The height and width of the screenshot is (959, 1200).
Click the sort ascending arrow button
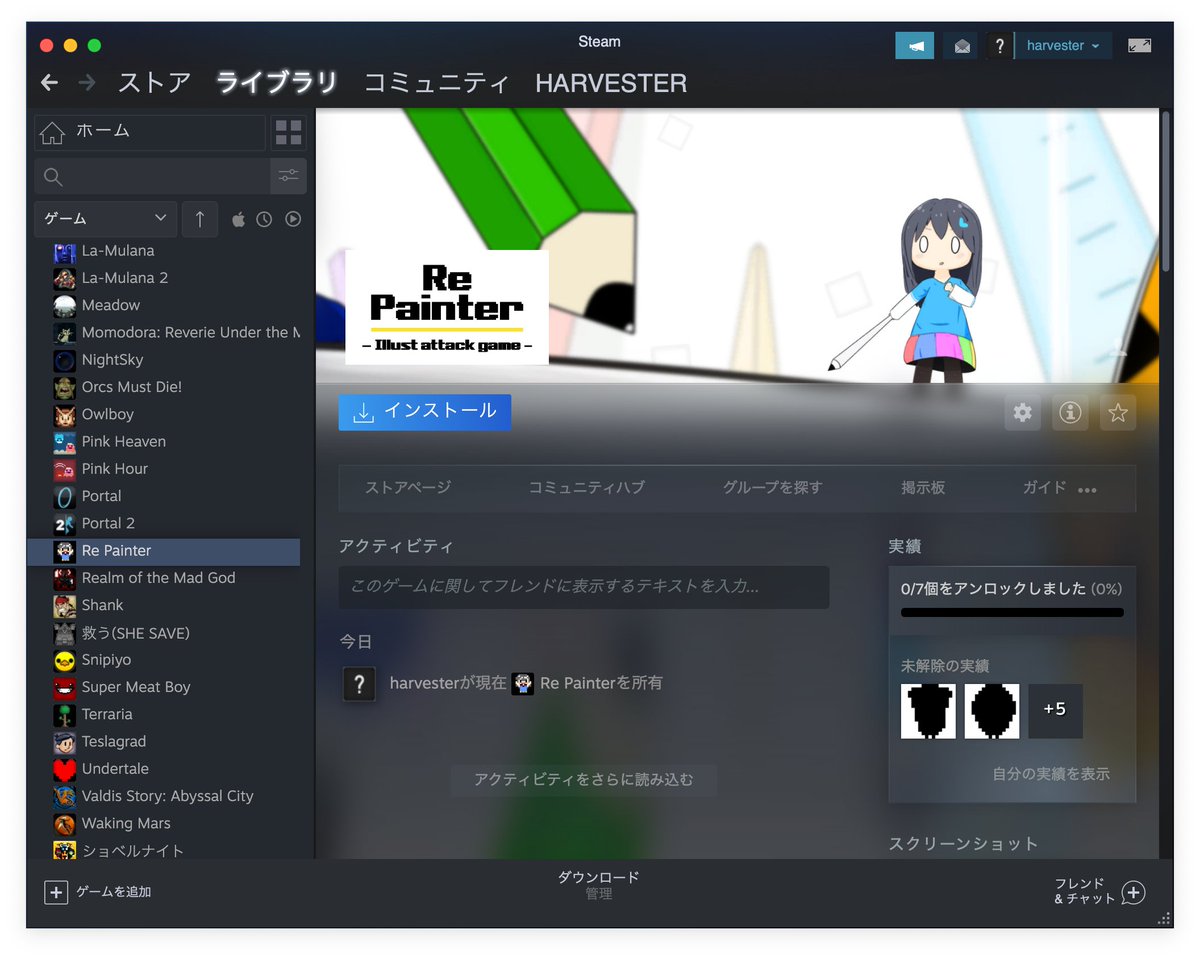click(x=200, y=219)
